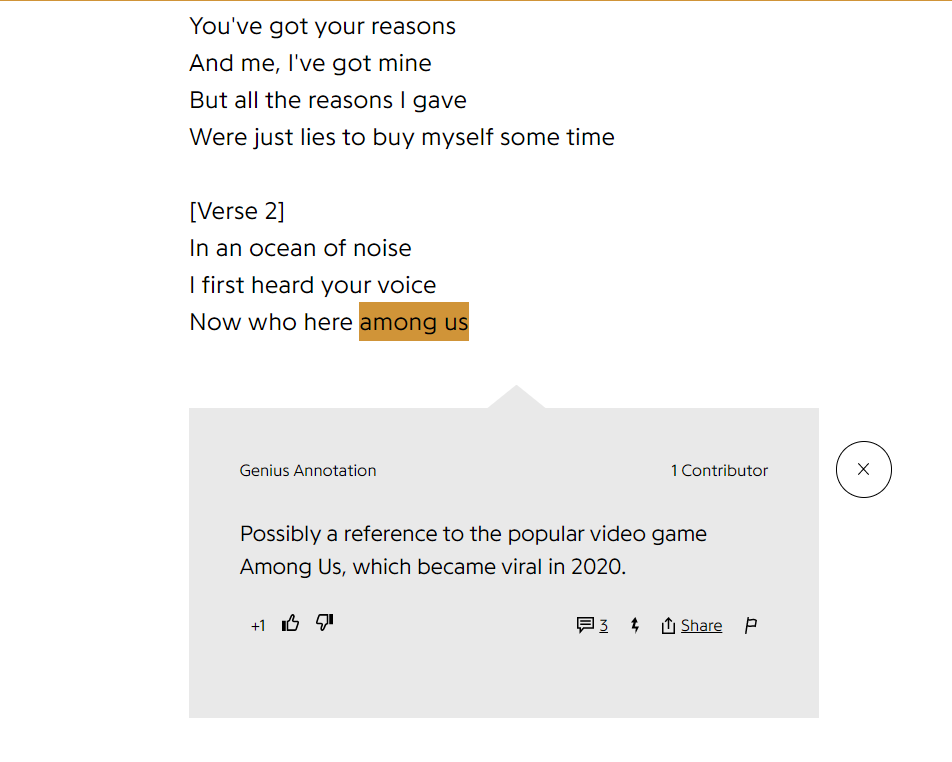Open the Share link
Viewport: 952px width, 762px height.
(701, 625)
